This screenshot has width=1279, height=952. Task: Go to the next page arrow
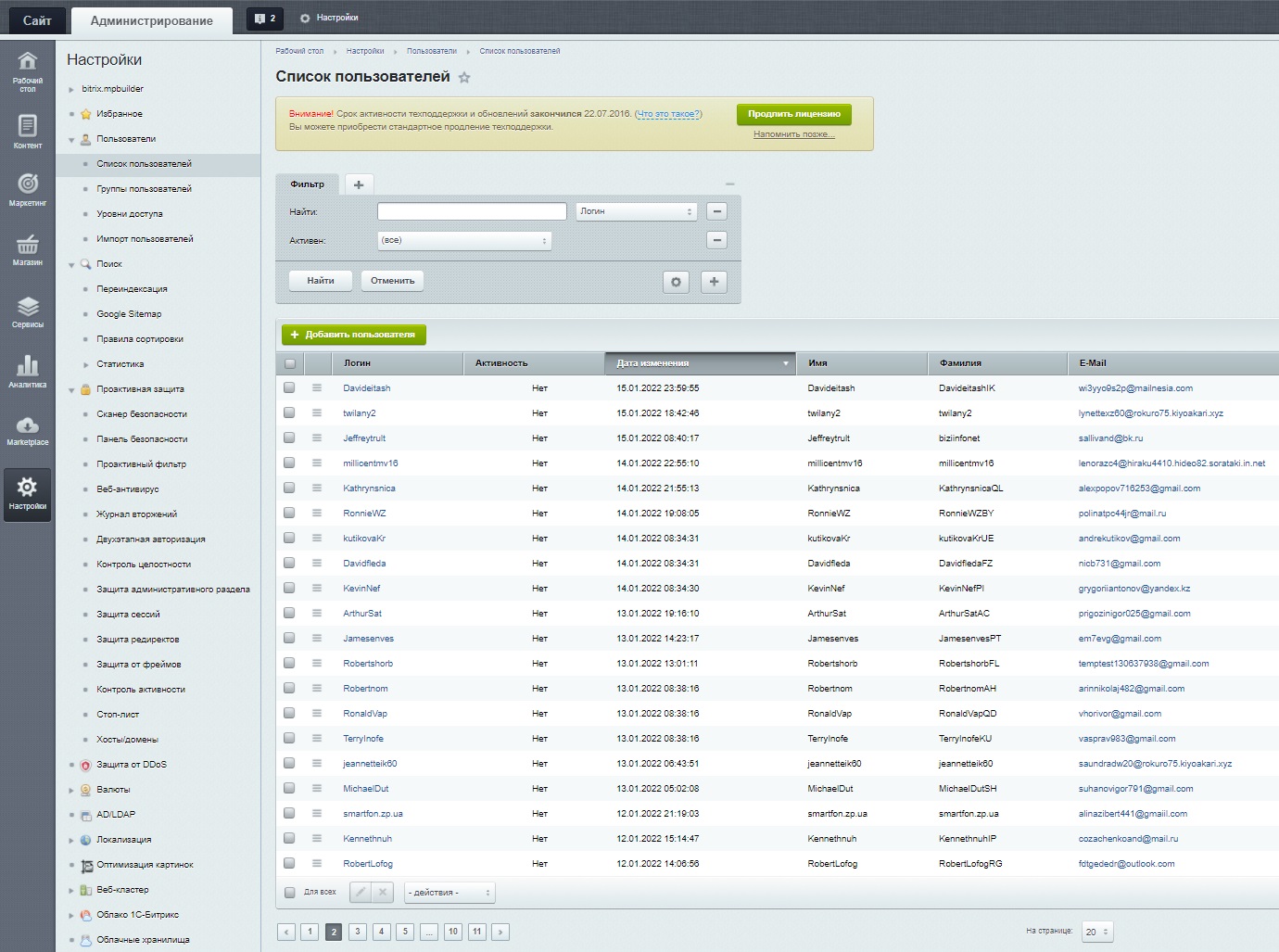pyautogui.click(x=500, y=932)
